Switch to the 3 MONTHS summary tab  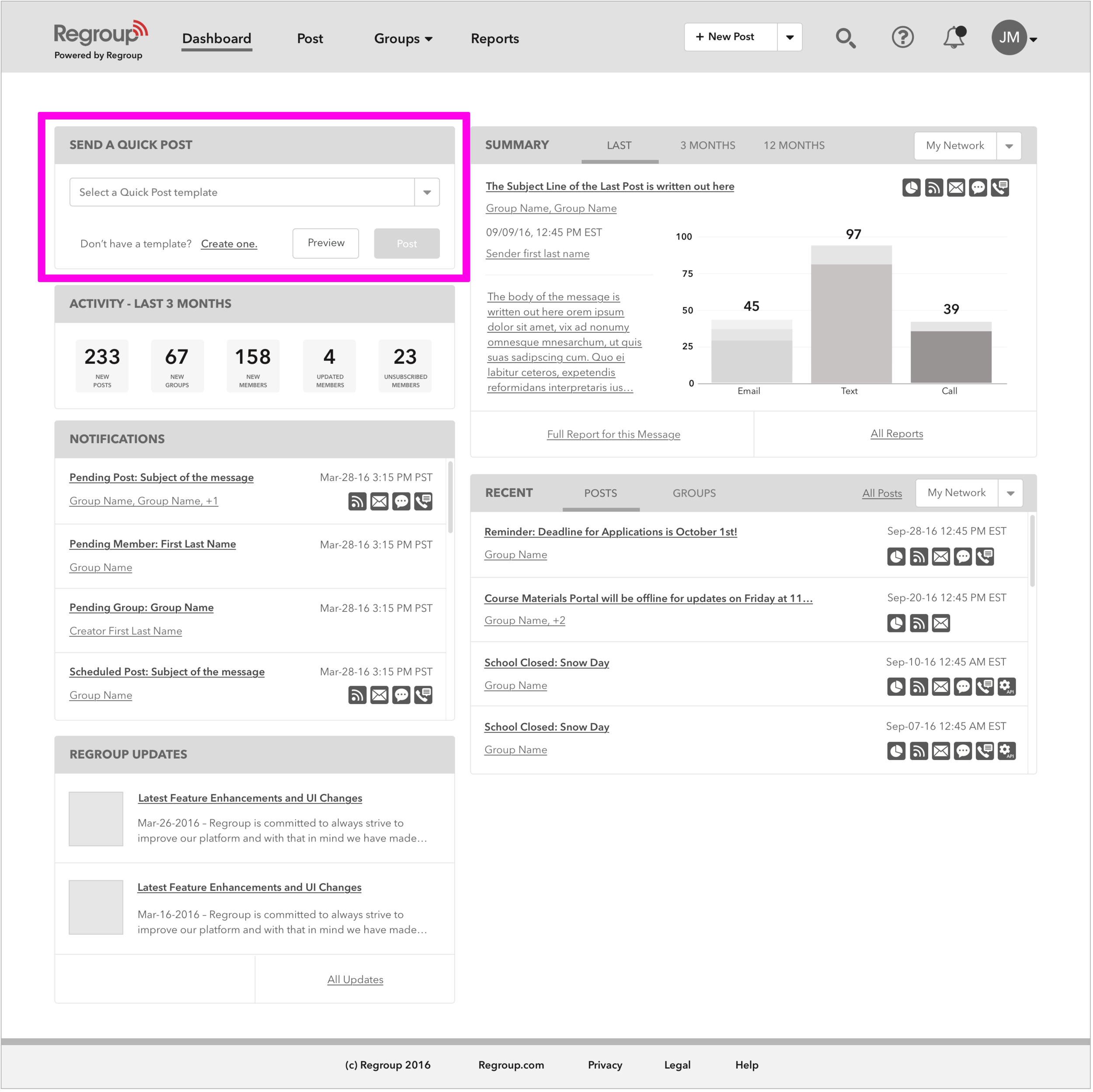coord(708,146)
